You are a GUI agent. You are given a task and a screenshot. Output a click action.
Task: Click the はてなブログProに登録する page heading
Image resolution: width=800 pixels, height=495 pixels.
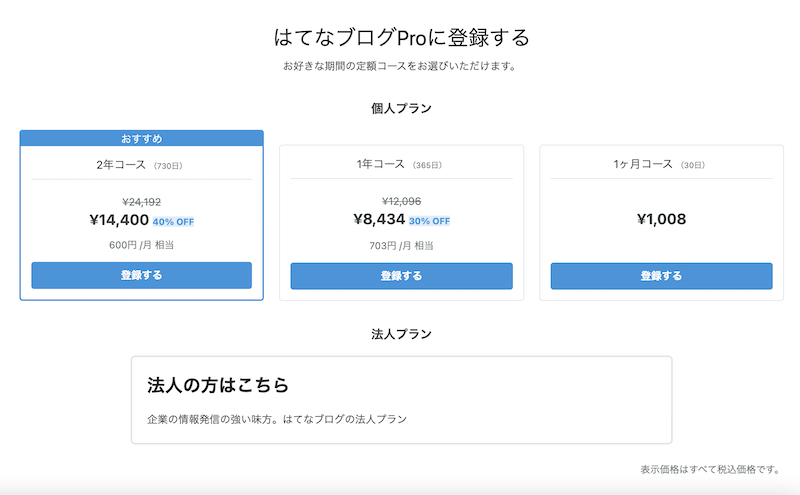pos(401,38)
